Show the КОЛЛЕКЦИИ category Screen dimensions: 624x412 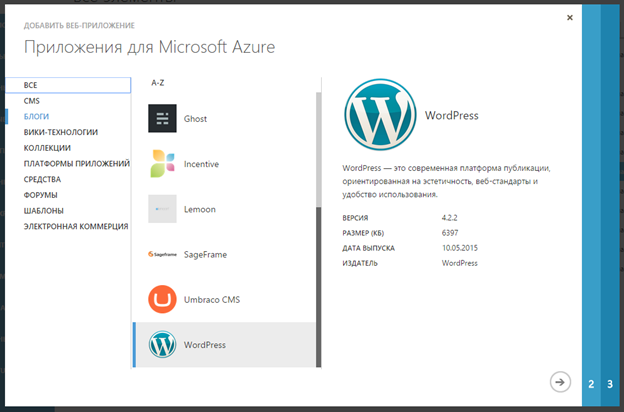coord(47,148)
